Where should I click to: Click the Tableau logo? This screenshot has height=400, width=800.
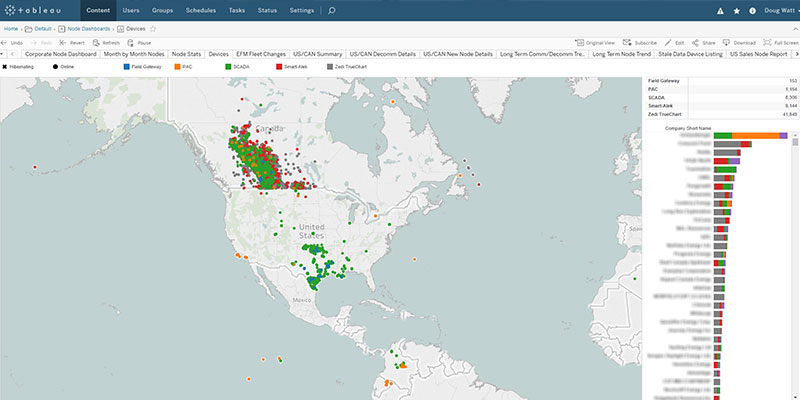[34, 10]
